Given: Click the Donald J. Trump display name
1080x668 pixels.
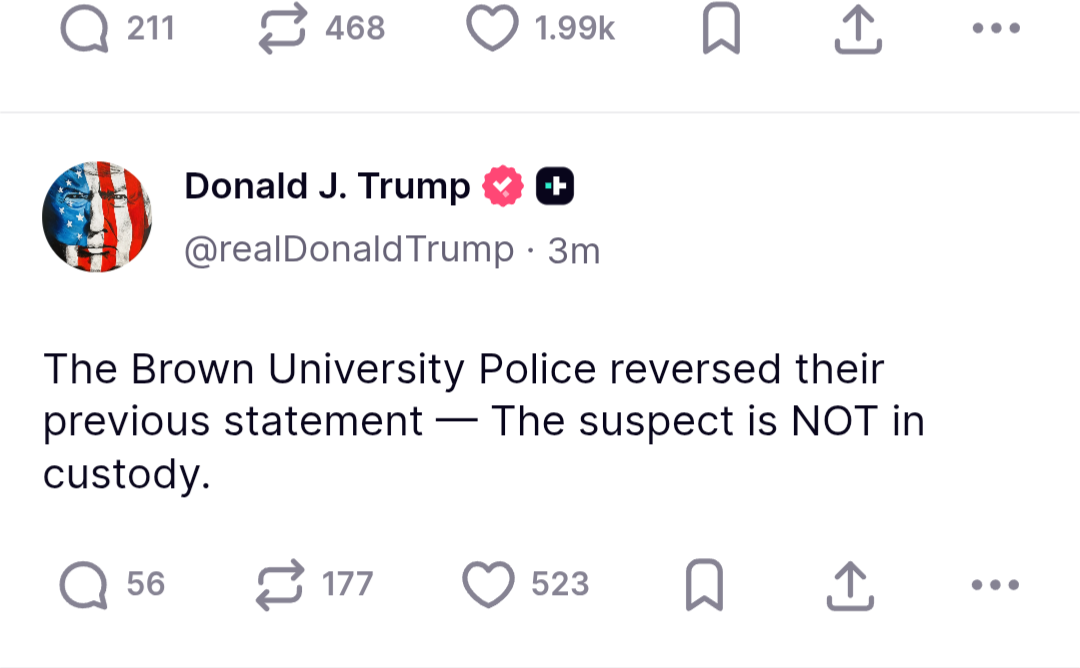Looking at the screenshot, I should click(x=327, y=186).
